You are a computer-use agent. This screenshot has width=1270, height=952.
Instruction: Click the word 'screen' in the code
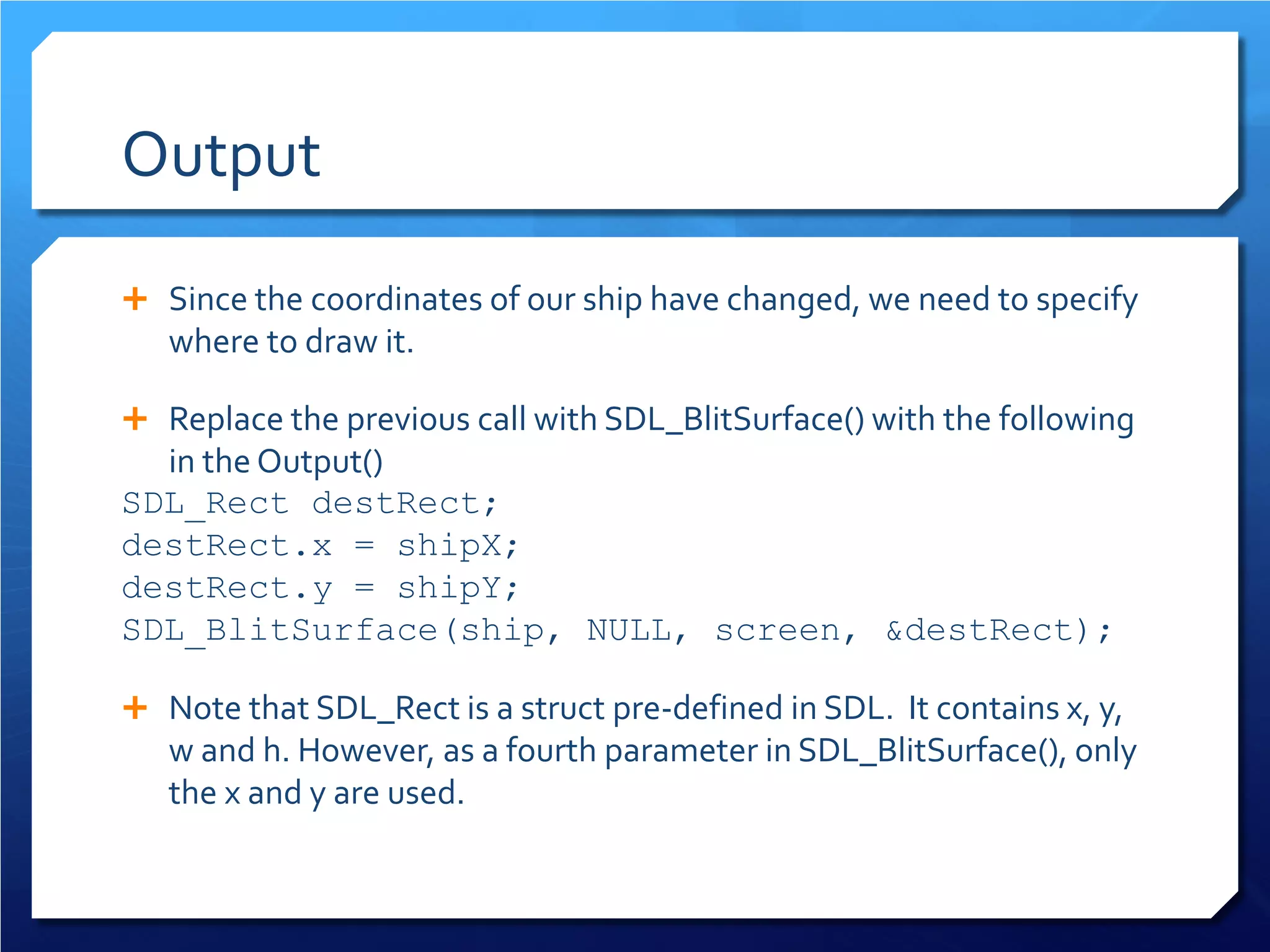tap(778, 631)
